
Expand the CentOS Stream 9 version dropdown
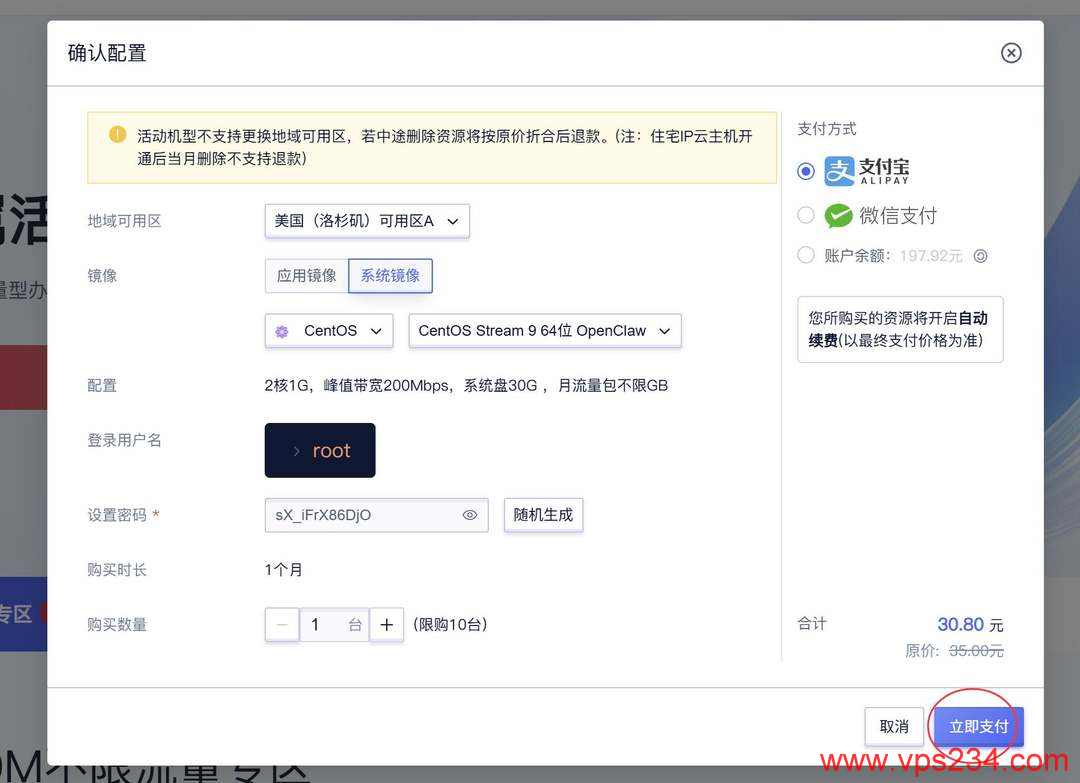point(545,330)
